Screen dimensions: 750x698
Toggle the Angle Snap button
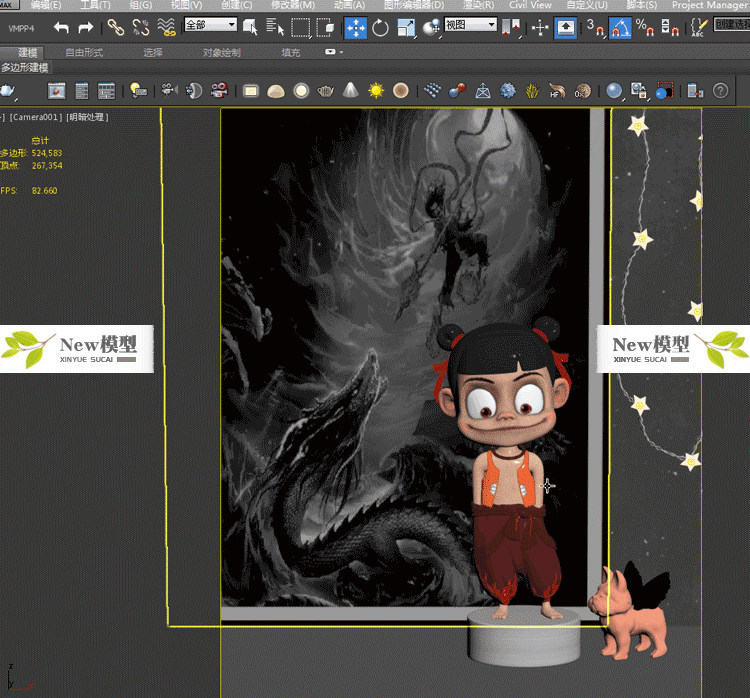tap(620, 27)
